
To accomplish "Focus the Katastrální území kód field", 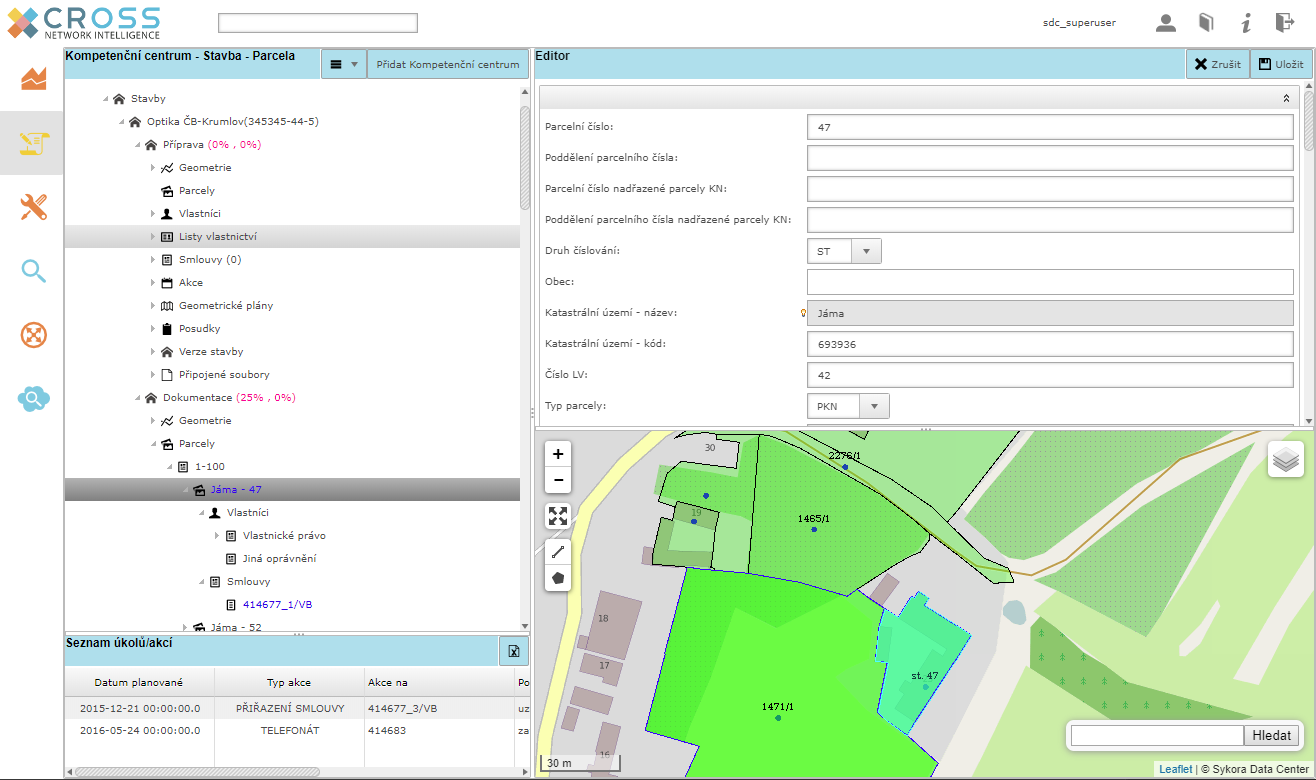I will (1050, 344).
